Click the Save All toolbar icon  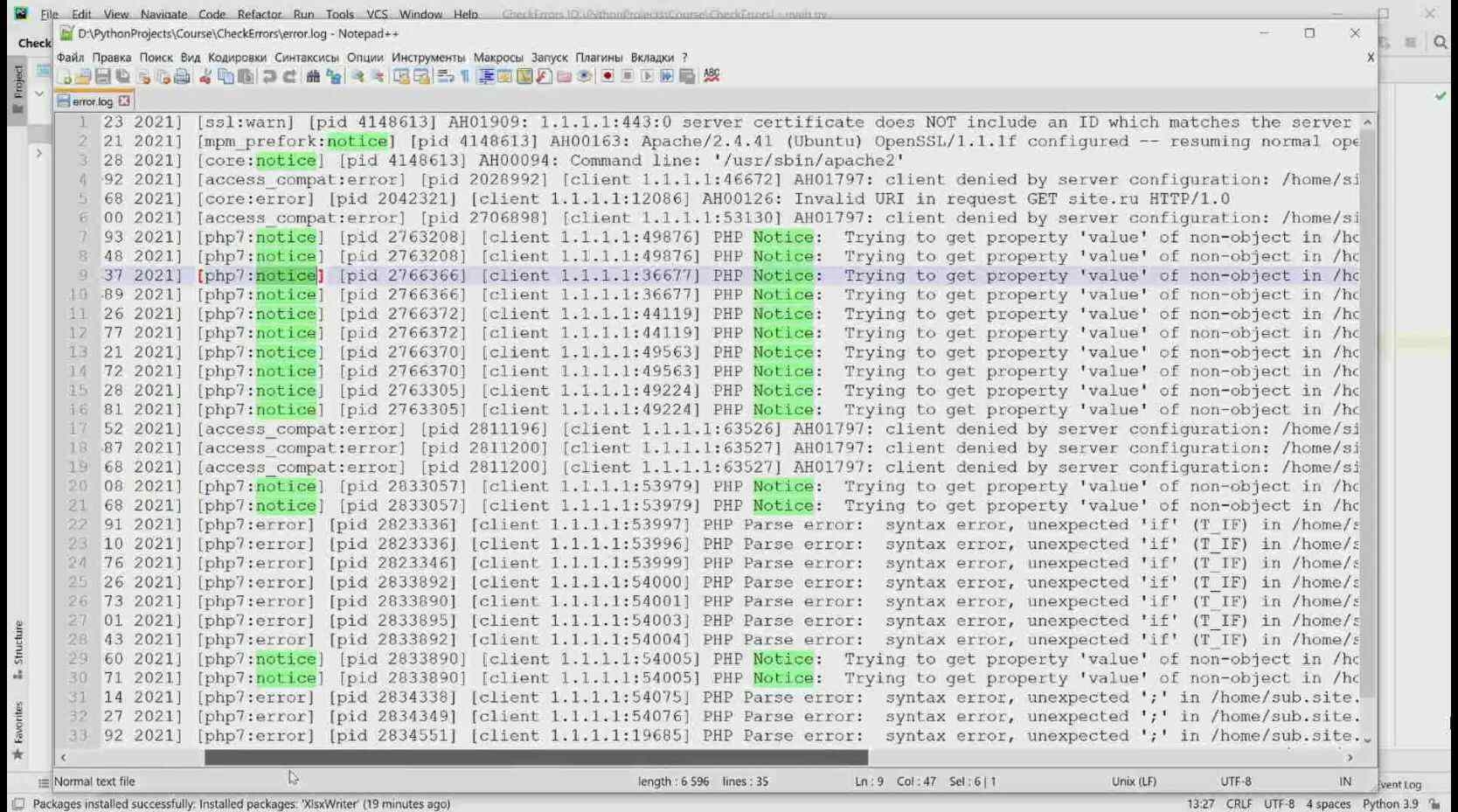tap(122, 76)
